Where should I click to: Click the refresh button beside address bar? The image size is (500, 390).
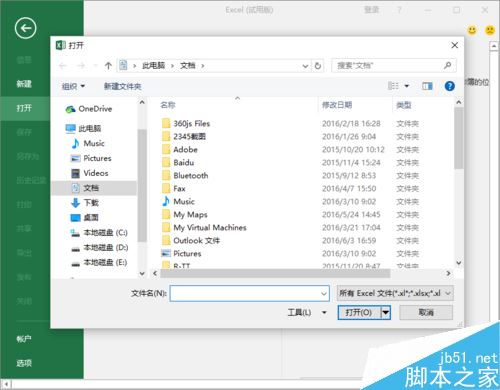pos(318,66)
